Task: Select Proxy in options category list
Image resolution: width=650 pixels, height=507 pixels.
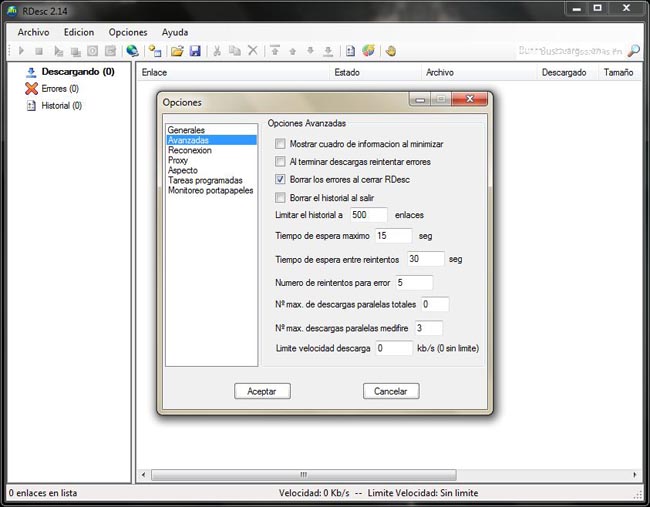Action: click(178, 160)
